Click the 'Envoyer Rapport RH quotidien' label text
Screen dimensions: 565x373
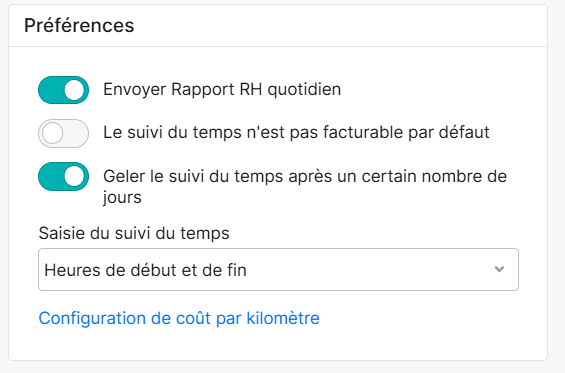pyautogui.click(x=222, y=89)
